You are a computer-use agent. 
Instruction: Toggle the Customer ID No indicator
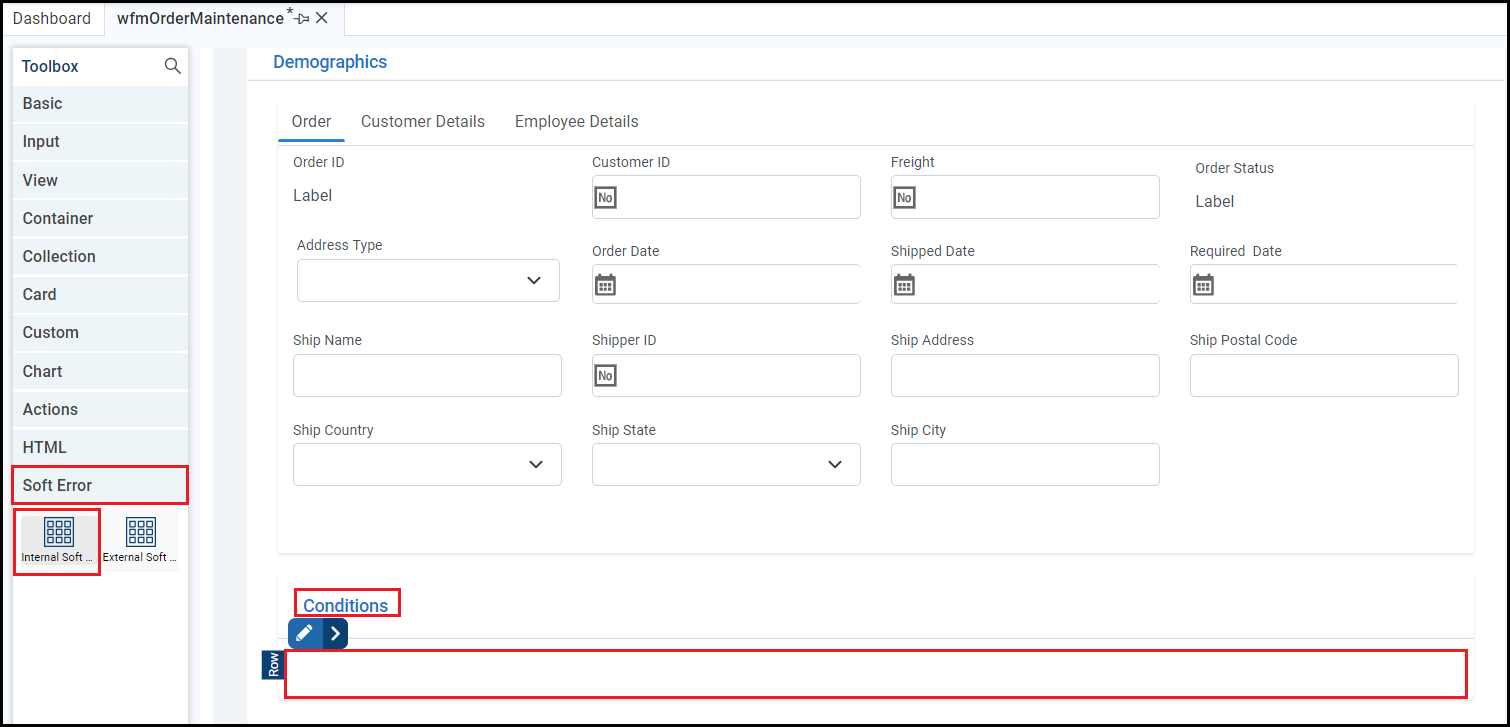pos(605,197)
